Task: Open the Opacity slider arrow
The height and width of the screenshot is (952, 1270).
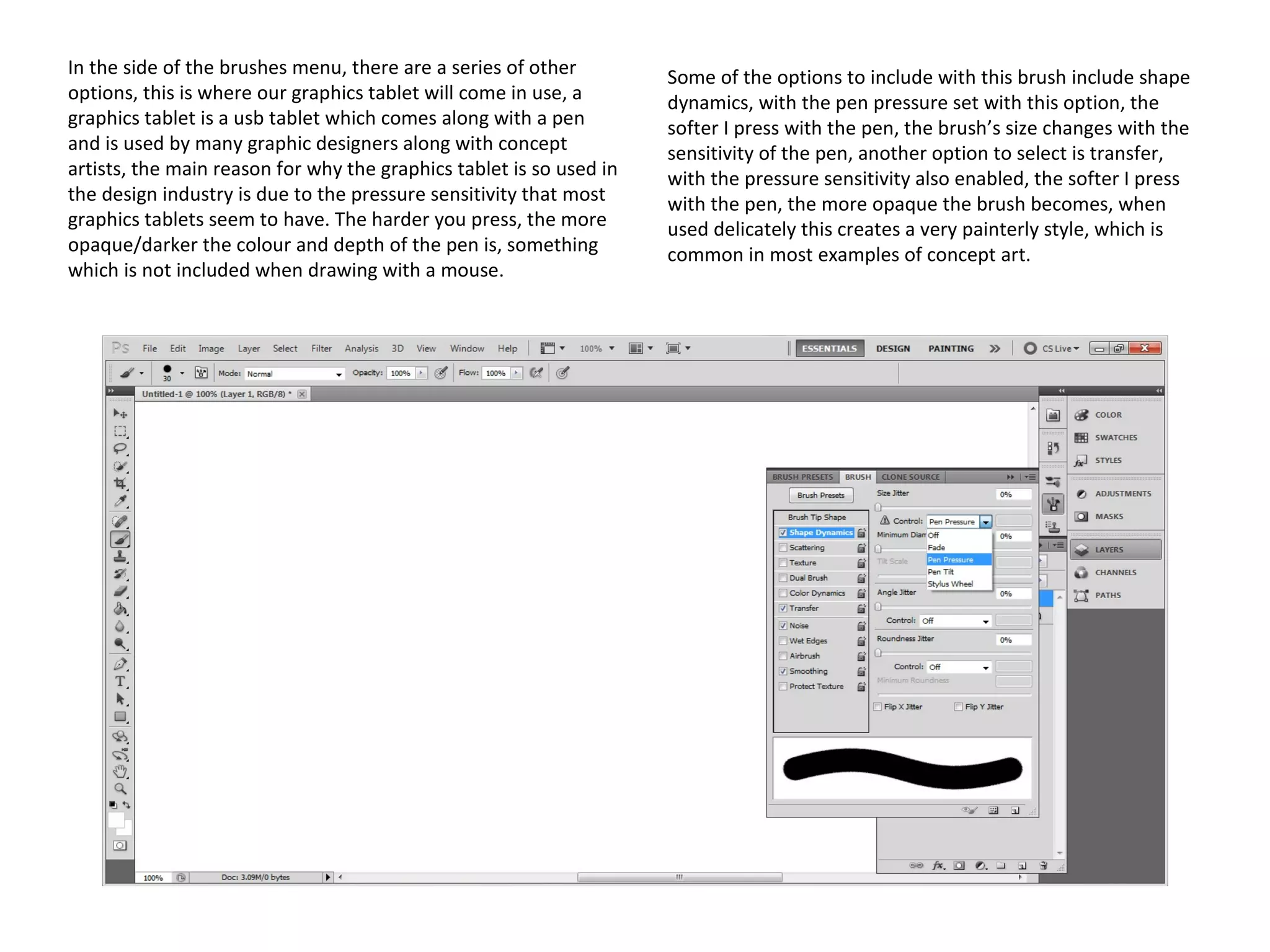Action: (x=421, y=372)
